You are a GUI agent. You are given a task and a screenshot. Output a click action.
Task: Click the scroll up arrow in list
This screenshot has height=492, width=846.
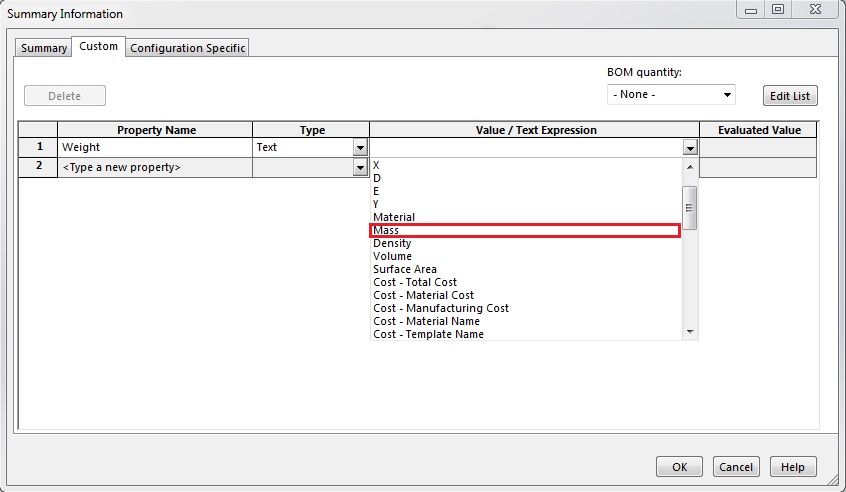click(x=689, y=165)
